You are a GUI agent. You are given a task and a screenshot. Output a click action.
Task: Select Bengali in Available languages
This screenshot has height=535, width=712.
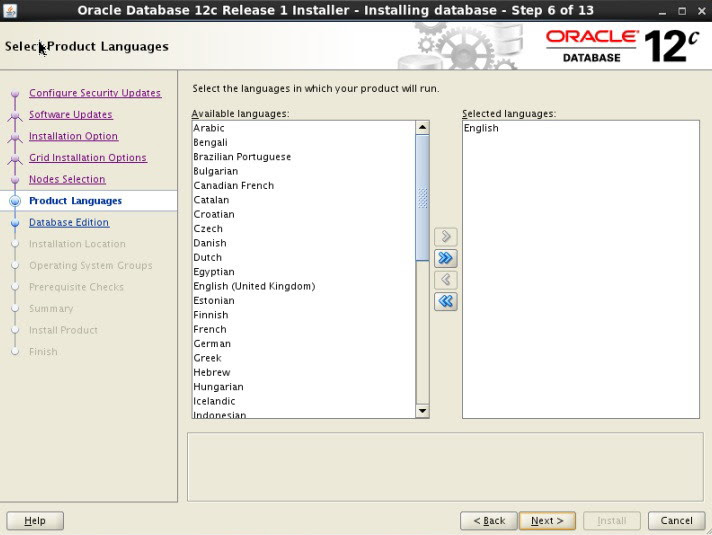303,143
